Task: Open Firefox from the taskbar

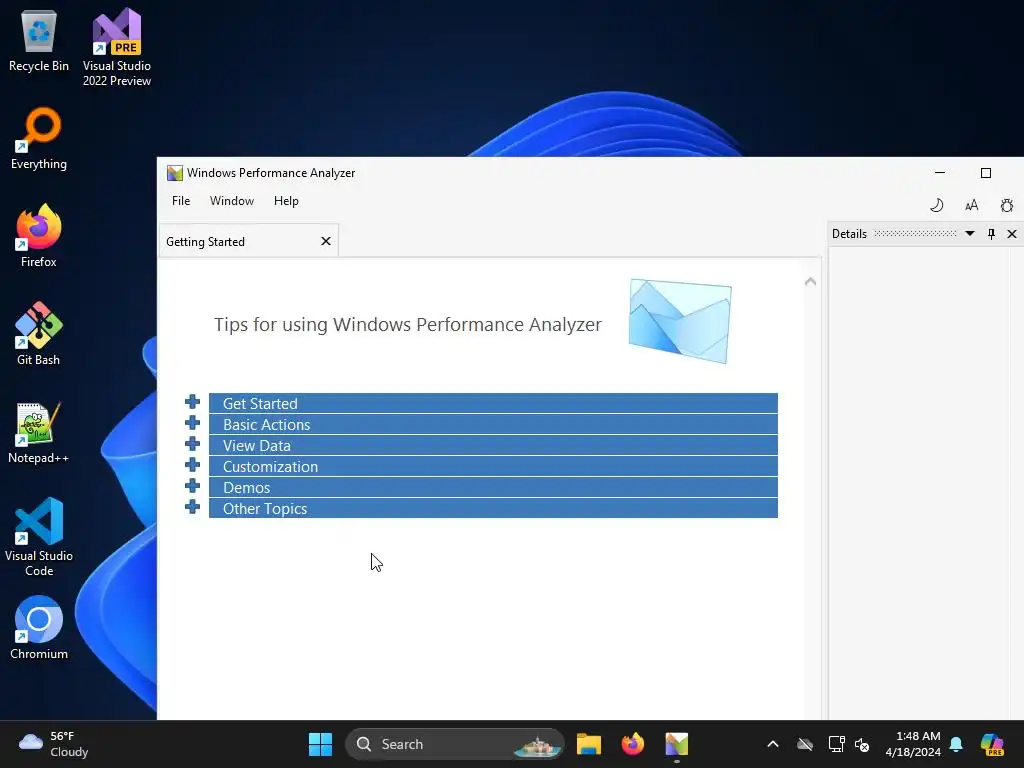Action: coord(633,744)
